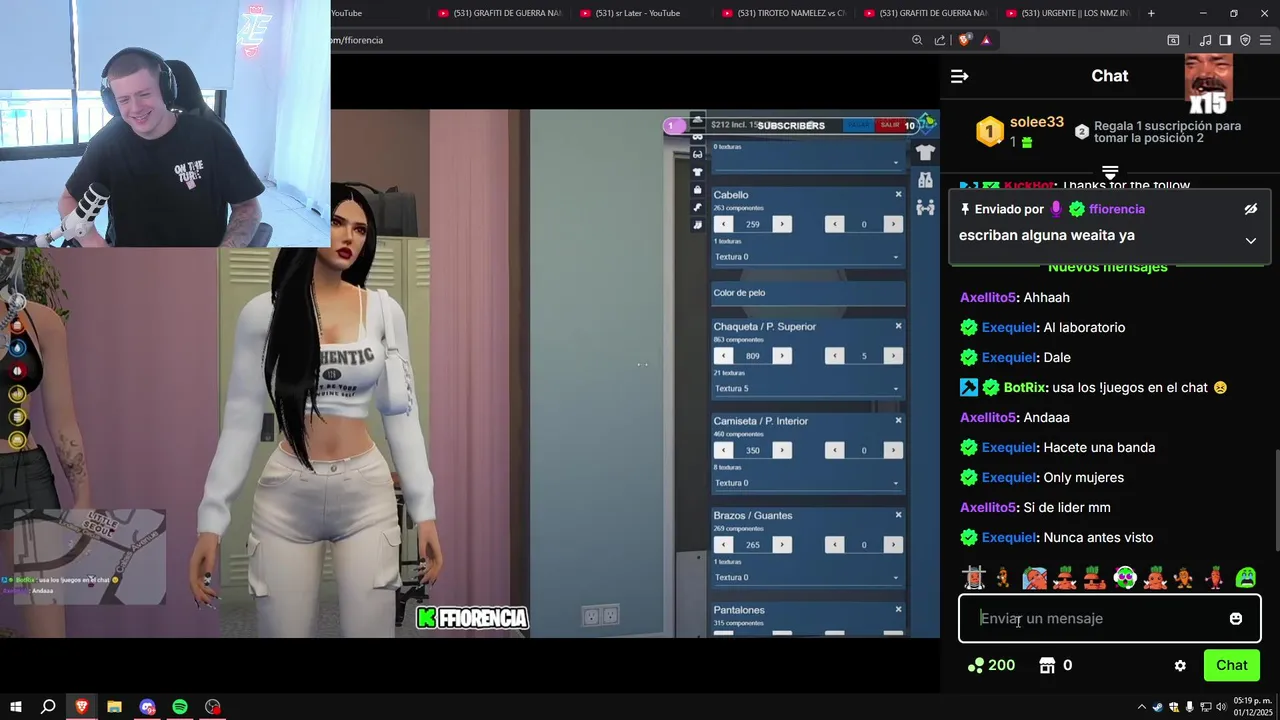Open the Color de pelo section

coord(808,293)
